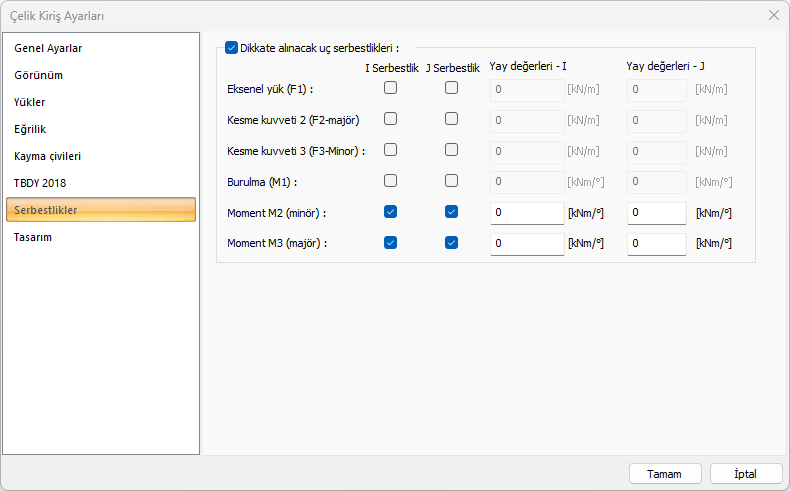Viewport: 790px width, 491px height.
Task: Uncheck J Serbestlik for Moment M3 (majör)
Action: point(452,243)
